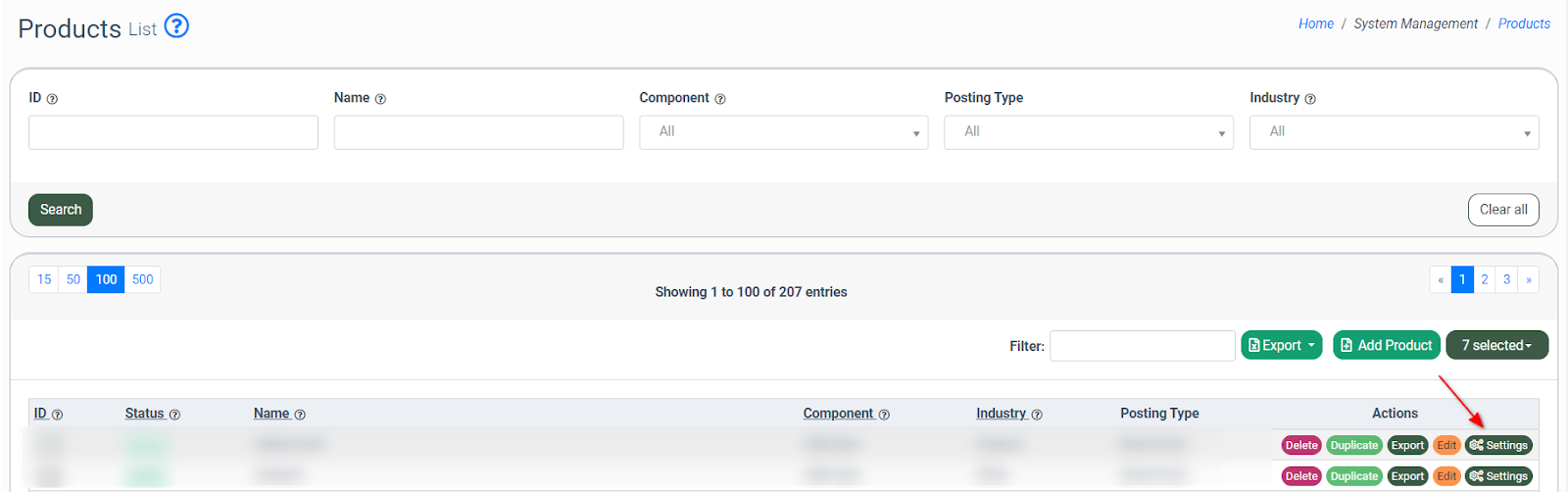Screen dimensions: 1568x492
Task: Open the Industry dropdown
Action: (x=1393, y=132)
